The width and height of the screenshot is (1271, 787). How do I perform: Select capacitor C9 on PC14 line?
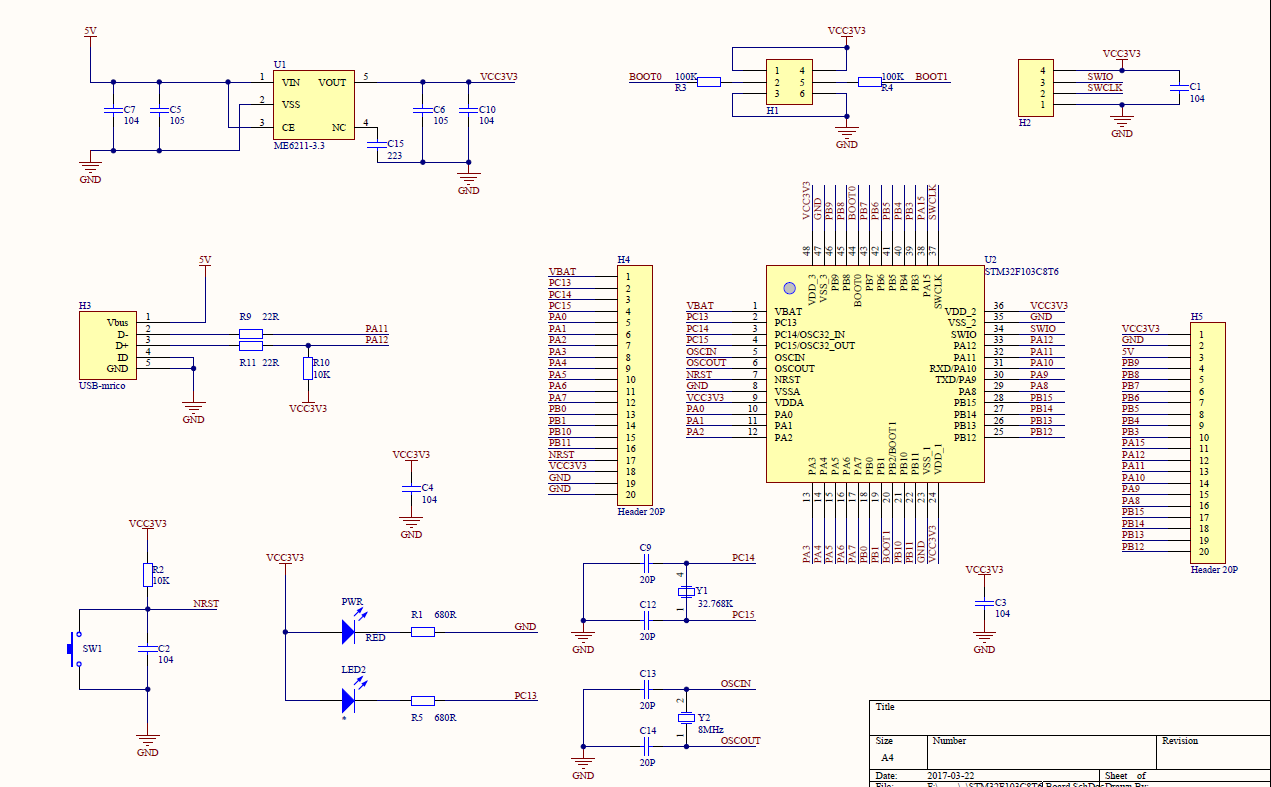click(646, 563)
